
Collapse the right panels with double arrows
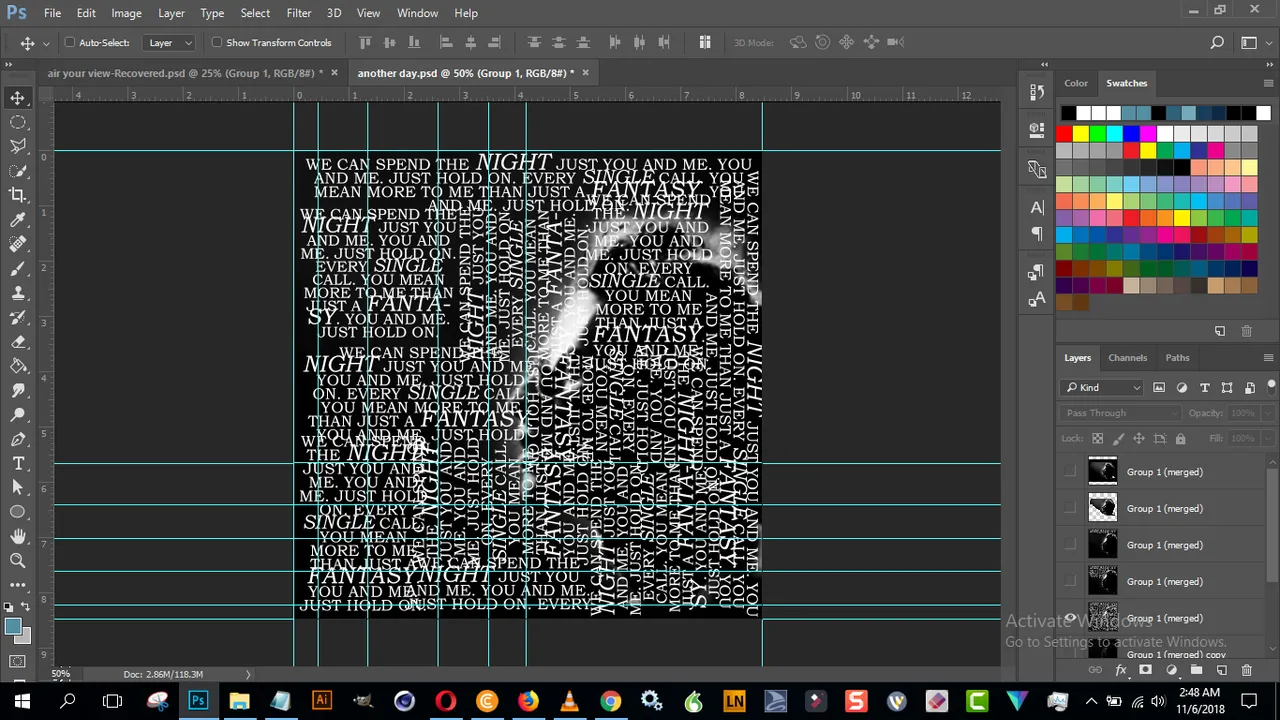tap(1270, 64)
